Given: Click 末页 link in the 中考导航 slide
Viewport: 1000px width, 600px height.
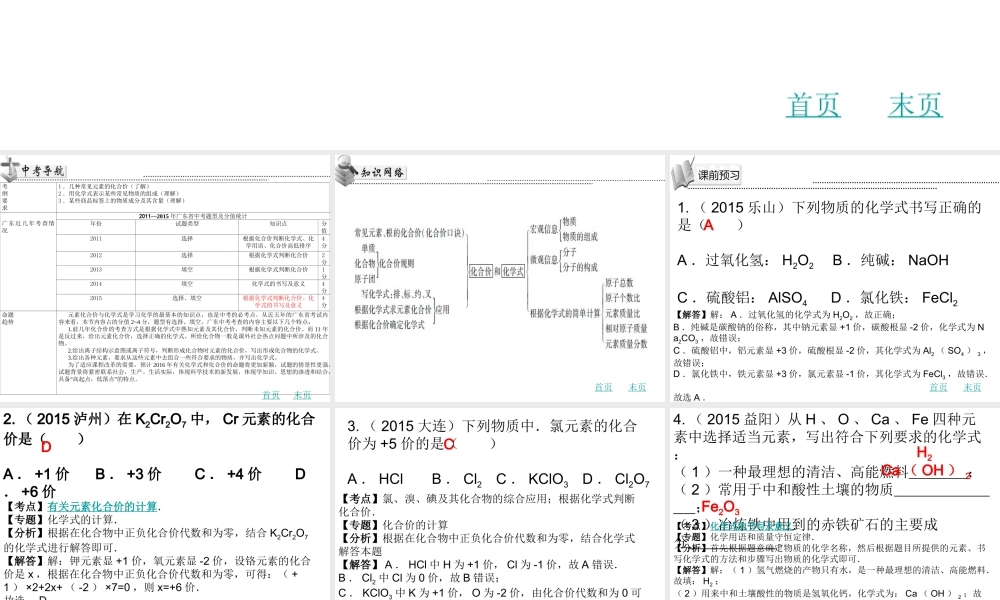Looking at the screenshot, I should 302,395.
